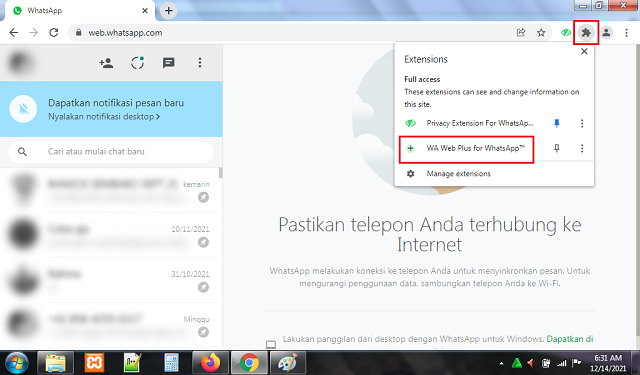Open Firefox from the taskbar

tap(211, 363)
